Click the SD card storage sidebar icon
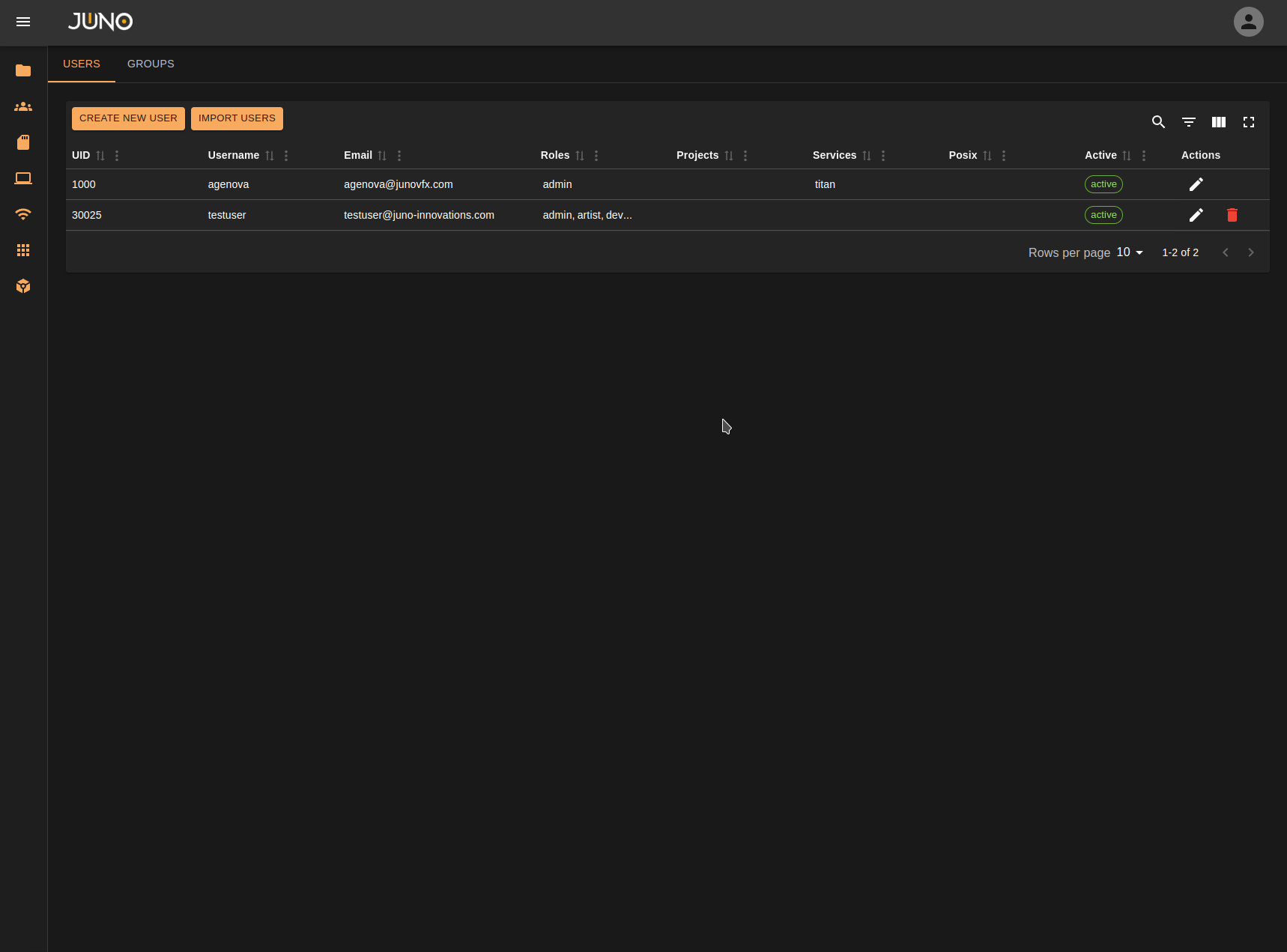 pyautogui.click(x=23, y=142)
